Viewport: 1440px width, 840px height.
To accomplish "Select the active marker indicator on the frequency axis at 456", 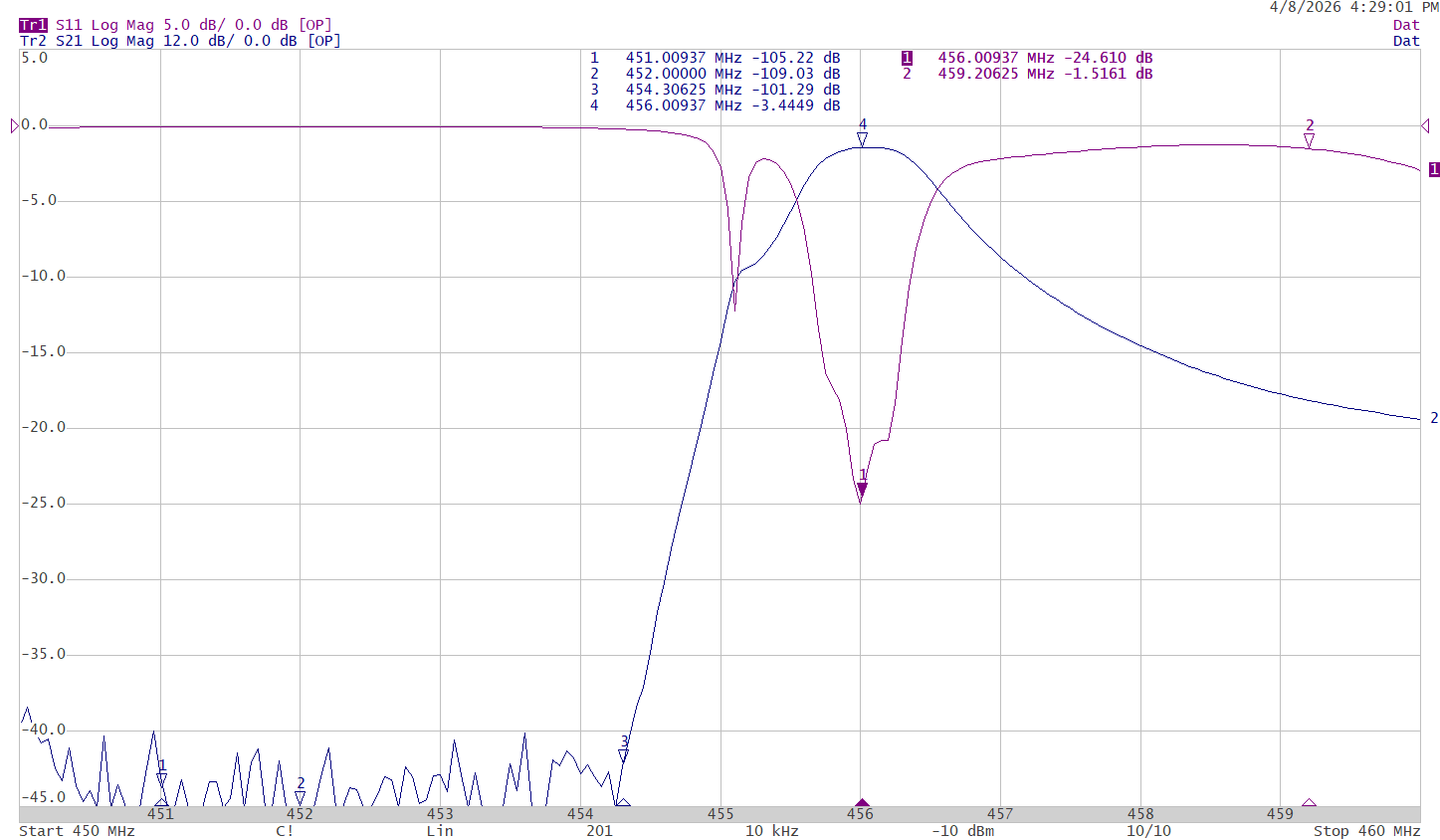I will coord(862,802).
